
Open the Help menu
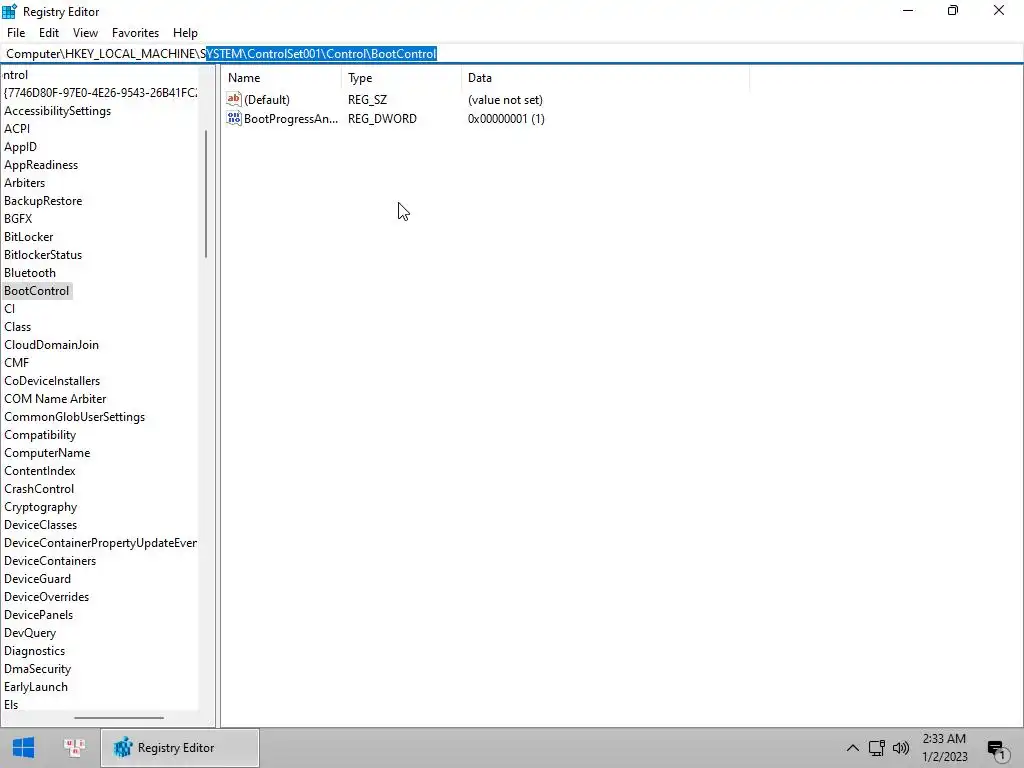pyautogui.click(x=185, y=33)
